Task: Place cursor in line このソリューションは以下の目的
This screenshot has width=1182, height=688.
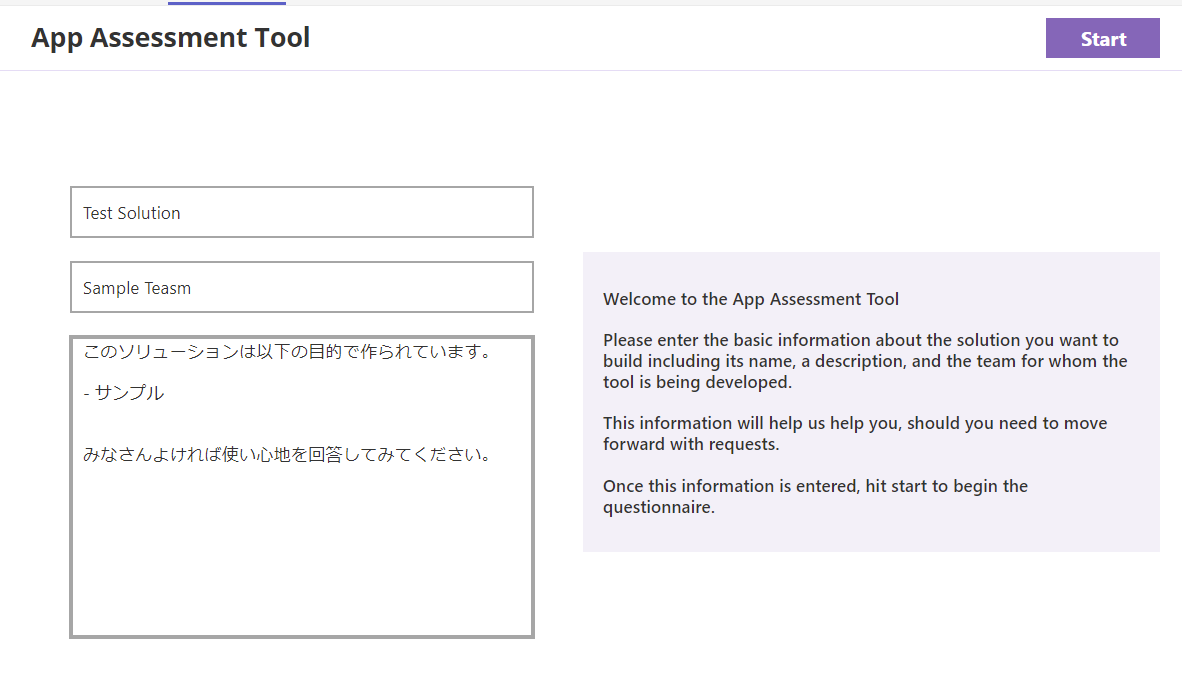Action: (x=287, y=352)
